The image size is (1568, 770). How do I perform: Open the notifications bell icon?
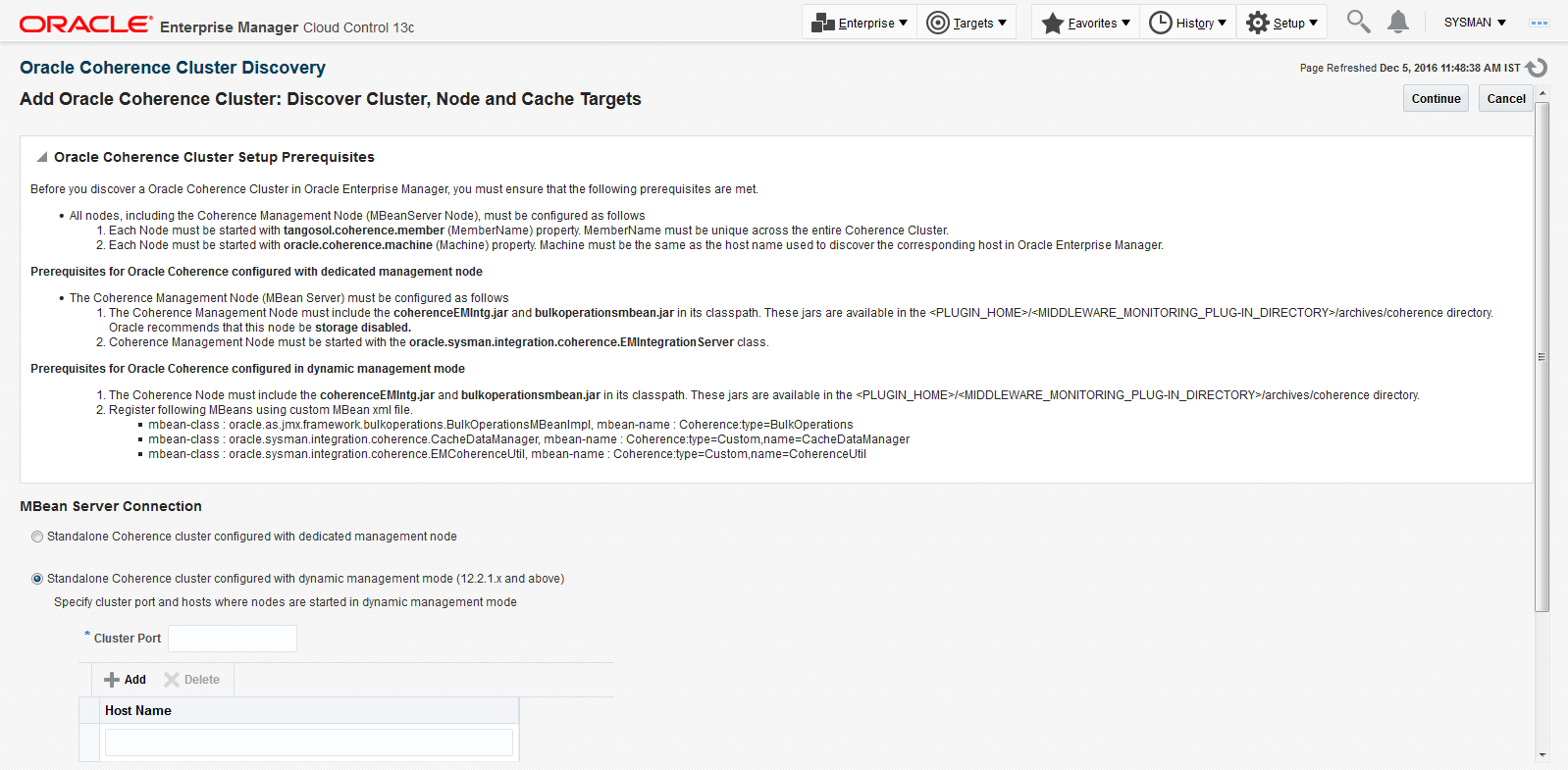(1398, 22)
